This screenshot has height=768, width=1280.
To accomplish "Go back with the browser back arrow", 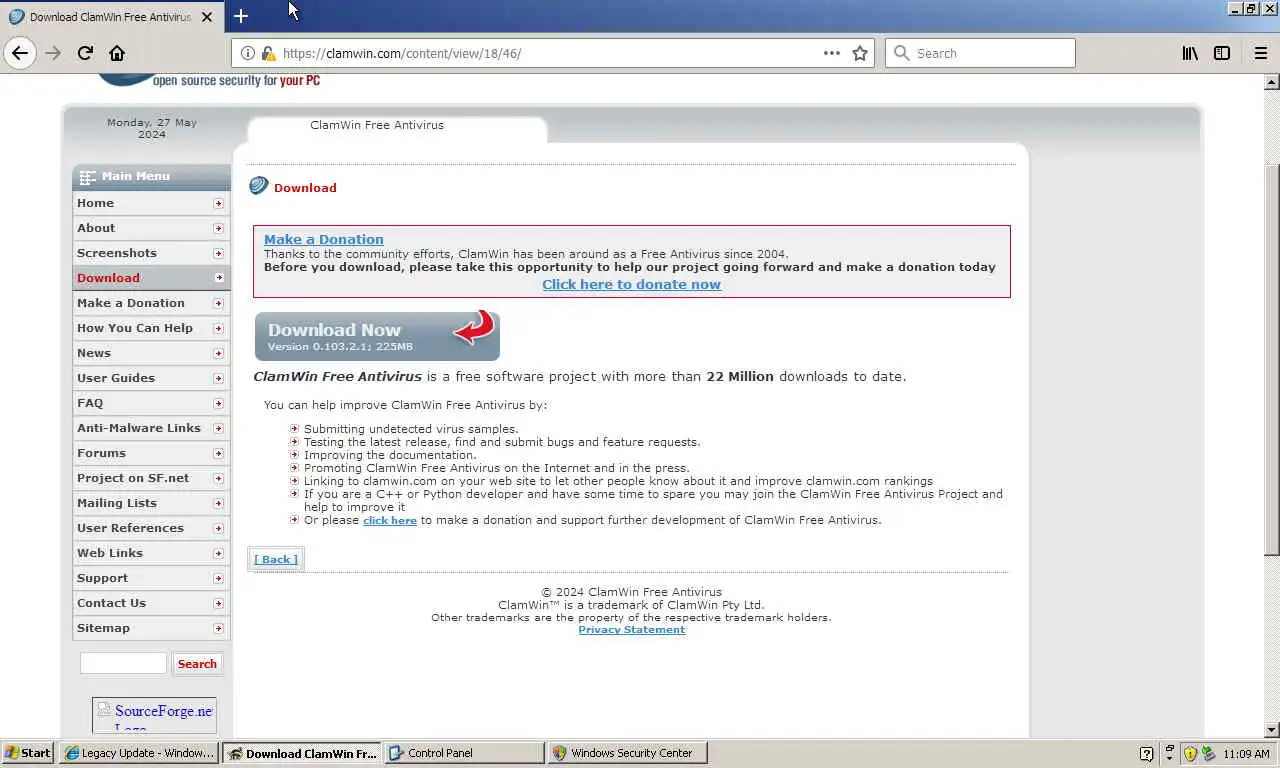I will [x=20, y=53].
